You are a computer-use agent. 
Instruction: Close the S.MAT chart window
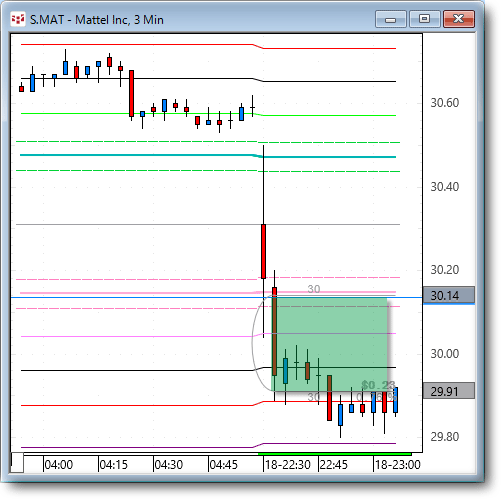[x=459, y=19]
